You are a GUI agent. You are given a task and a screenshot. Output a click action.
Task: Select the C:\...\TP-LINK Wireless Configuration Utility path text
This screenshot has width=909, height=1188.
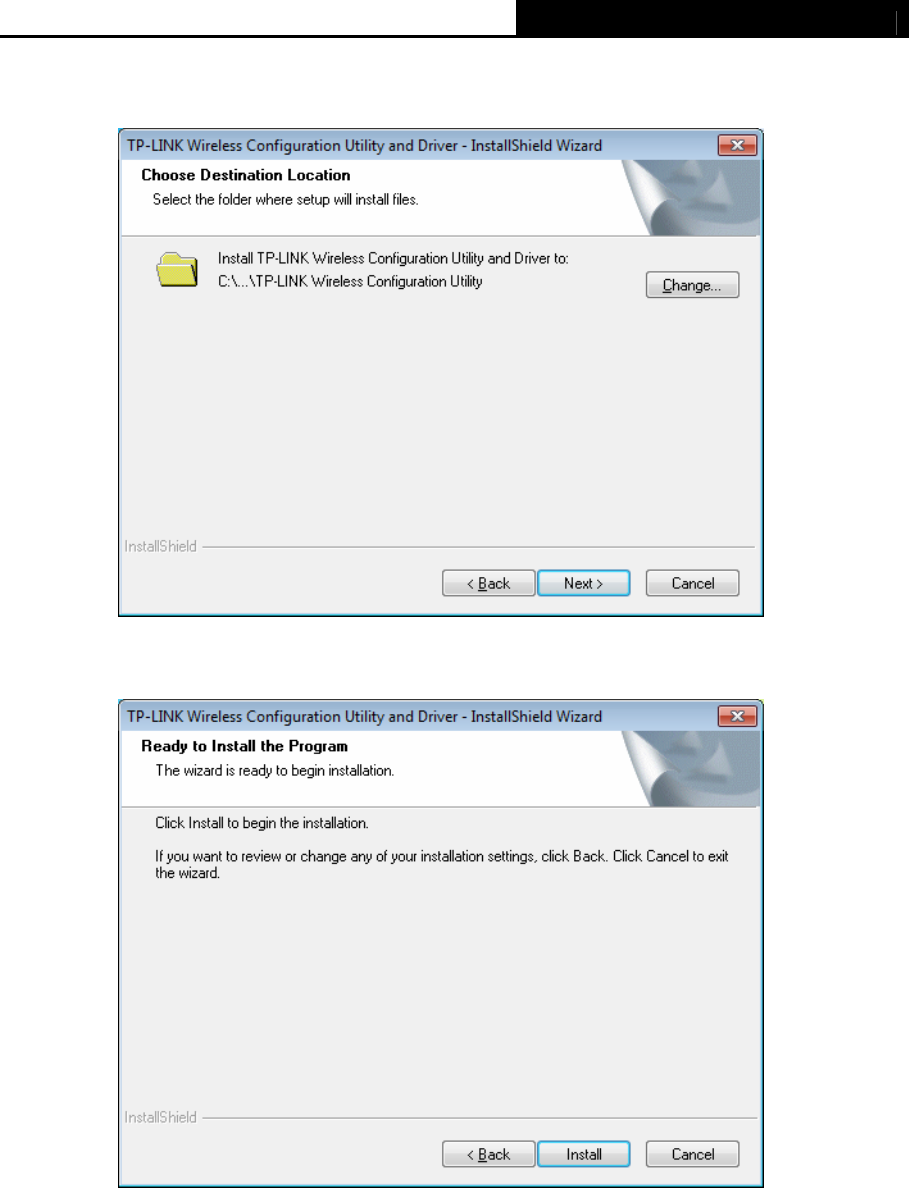tap(350, 281)
